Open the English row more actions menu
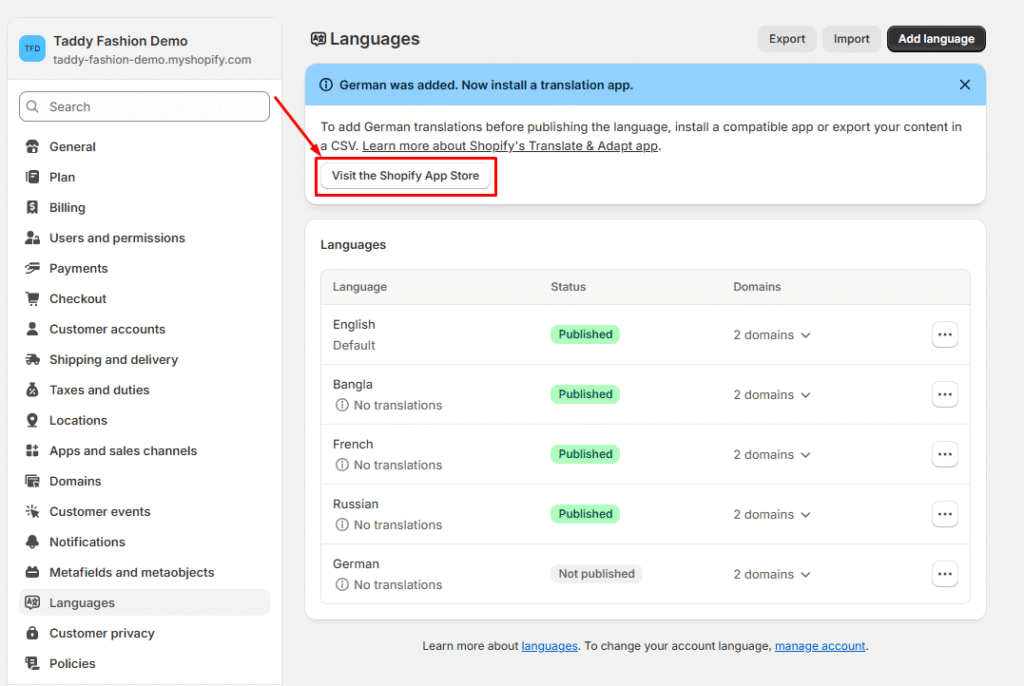The image size is (1024, 686). [944, 335]
